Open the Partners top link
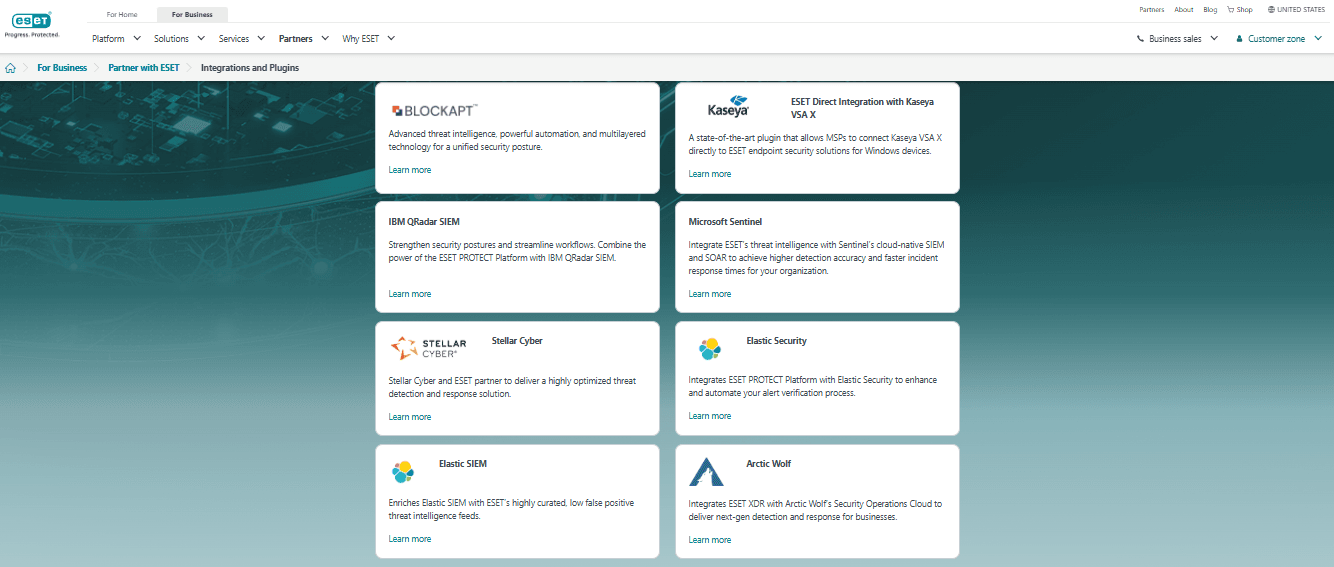This screenshot has height=567, width=1334. click(1152, 10)
